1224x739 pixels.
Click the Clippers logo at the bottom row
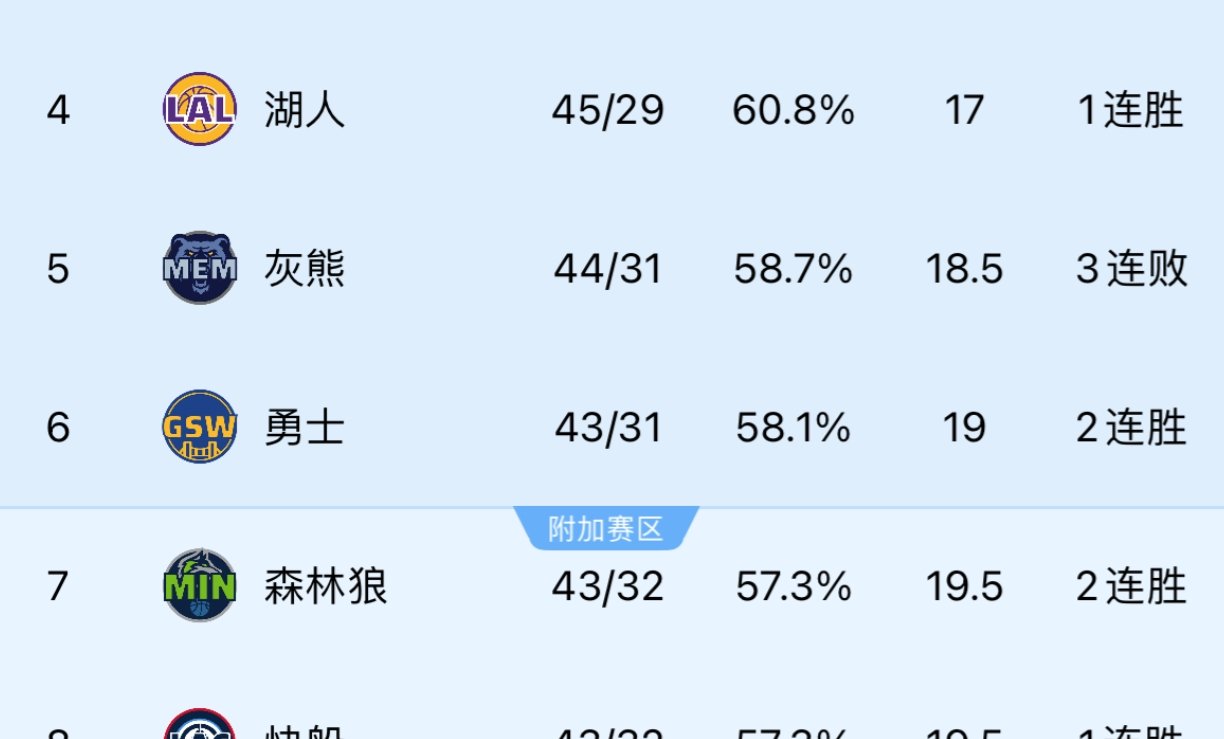(198, 732)
